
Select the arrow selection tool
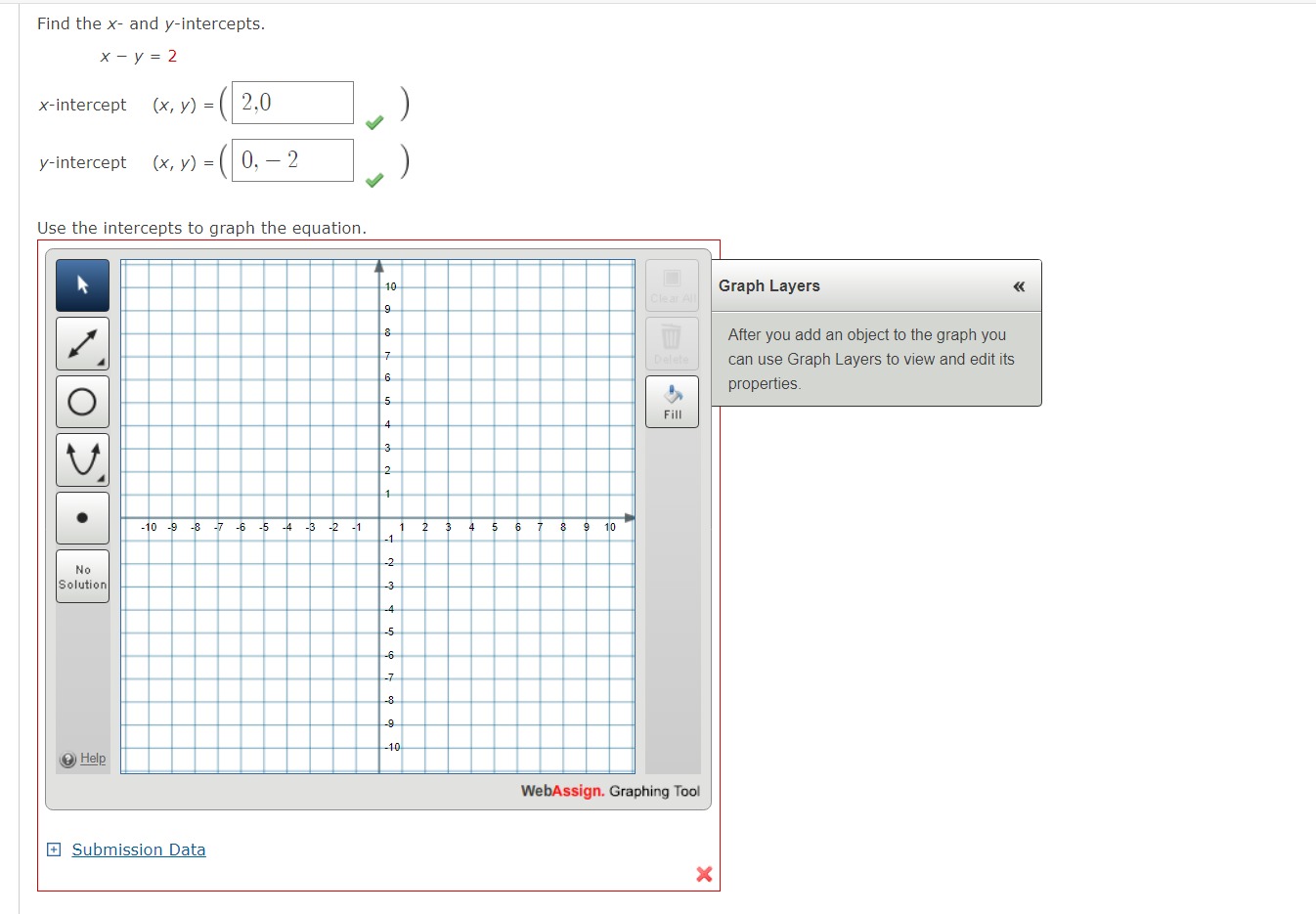[82, 284]
